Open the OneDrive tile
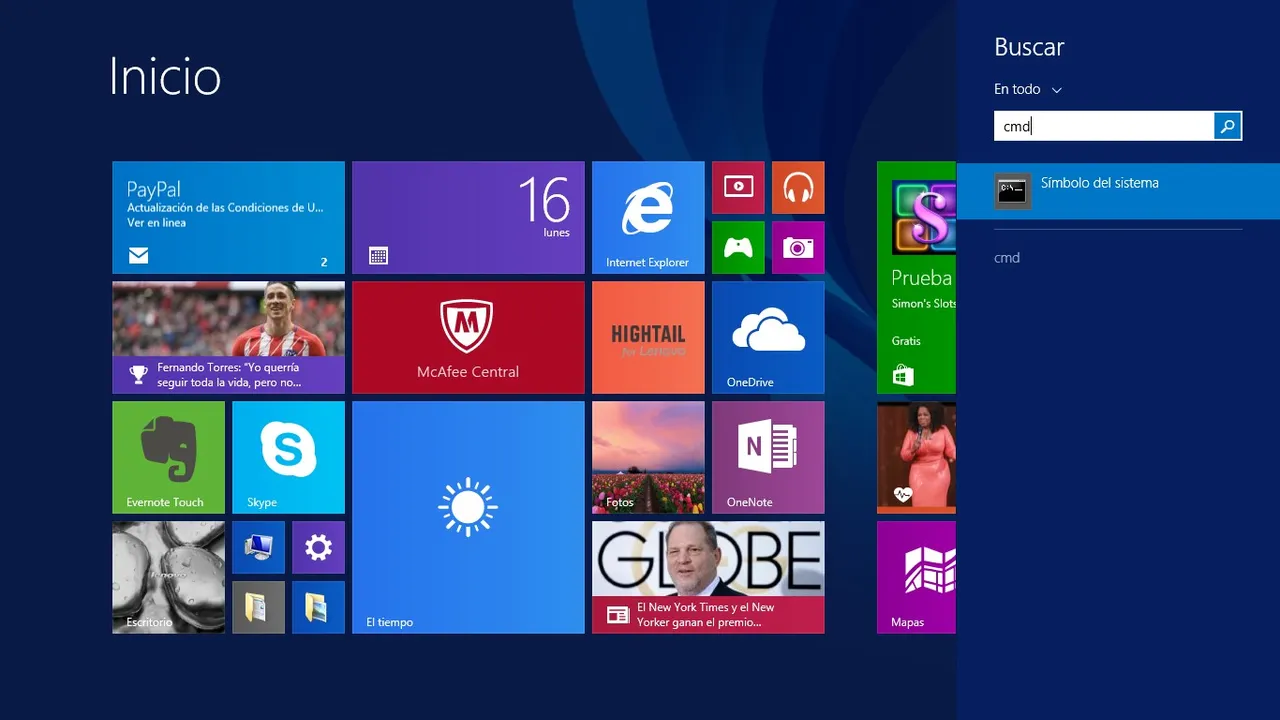 coord(768,337)
